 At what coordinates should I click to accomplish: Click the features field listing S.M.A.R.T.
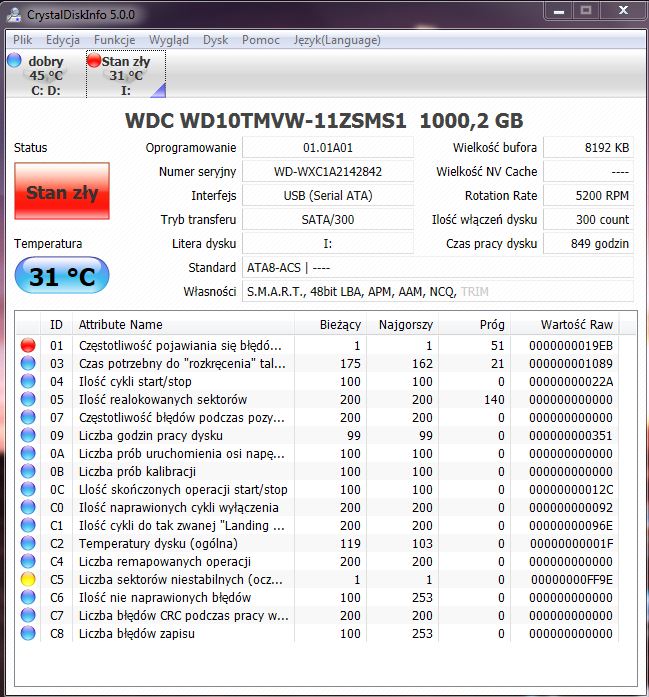pos(438,292)
